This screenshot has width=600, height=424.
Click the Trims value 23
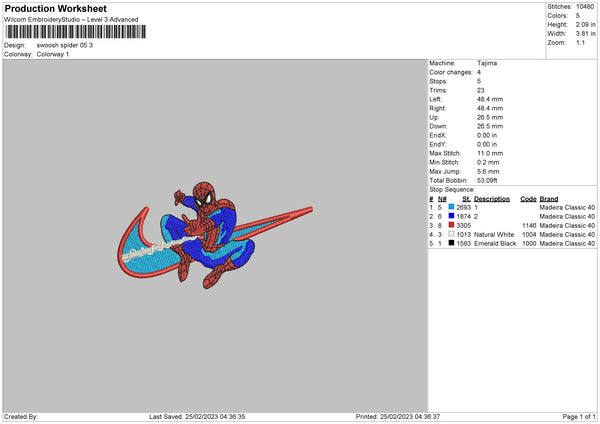tap(481, 90)
